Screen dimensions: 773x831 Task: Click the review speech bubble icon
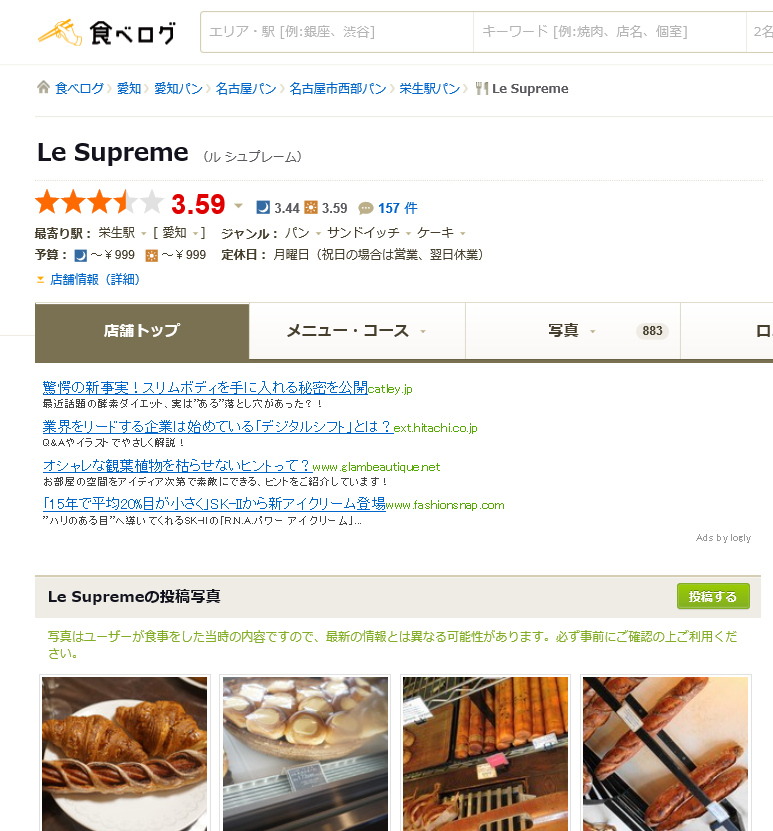pos(366,208)
